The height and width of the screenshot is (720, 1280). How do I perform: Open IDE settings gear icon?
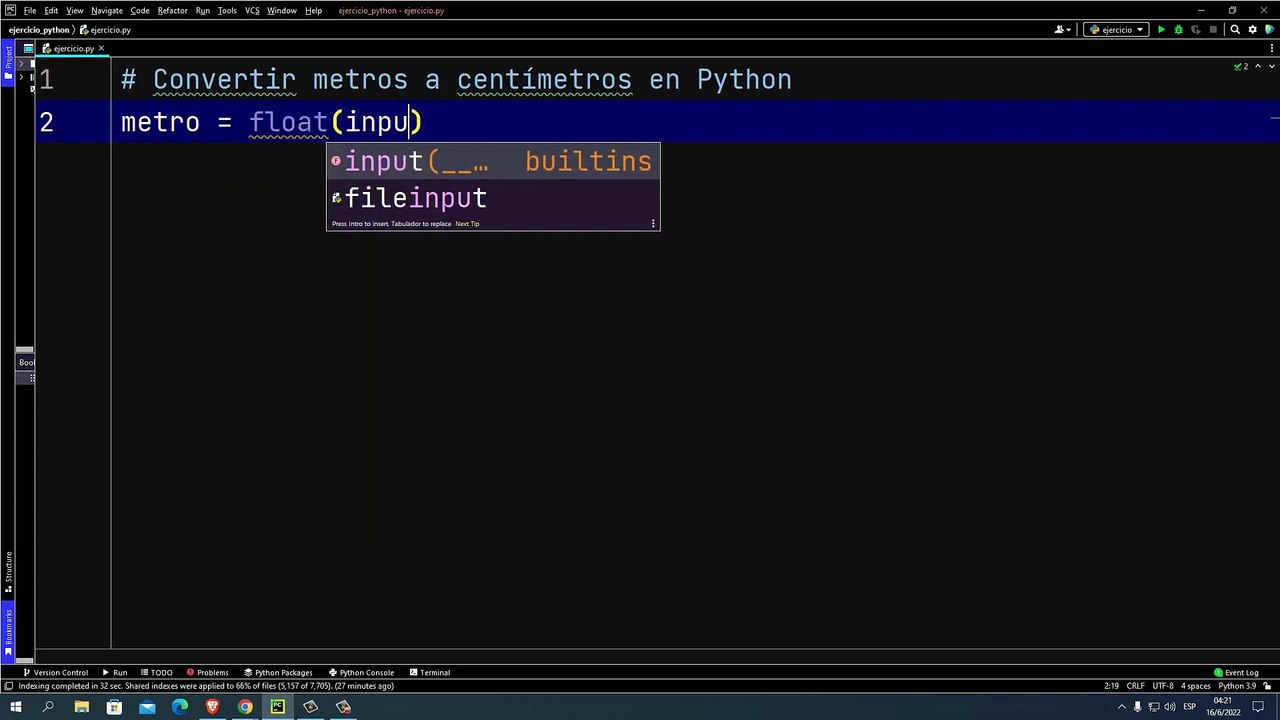click(x=1253, y=30)
